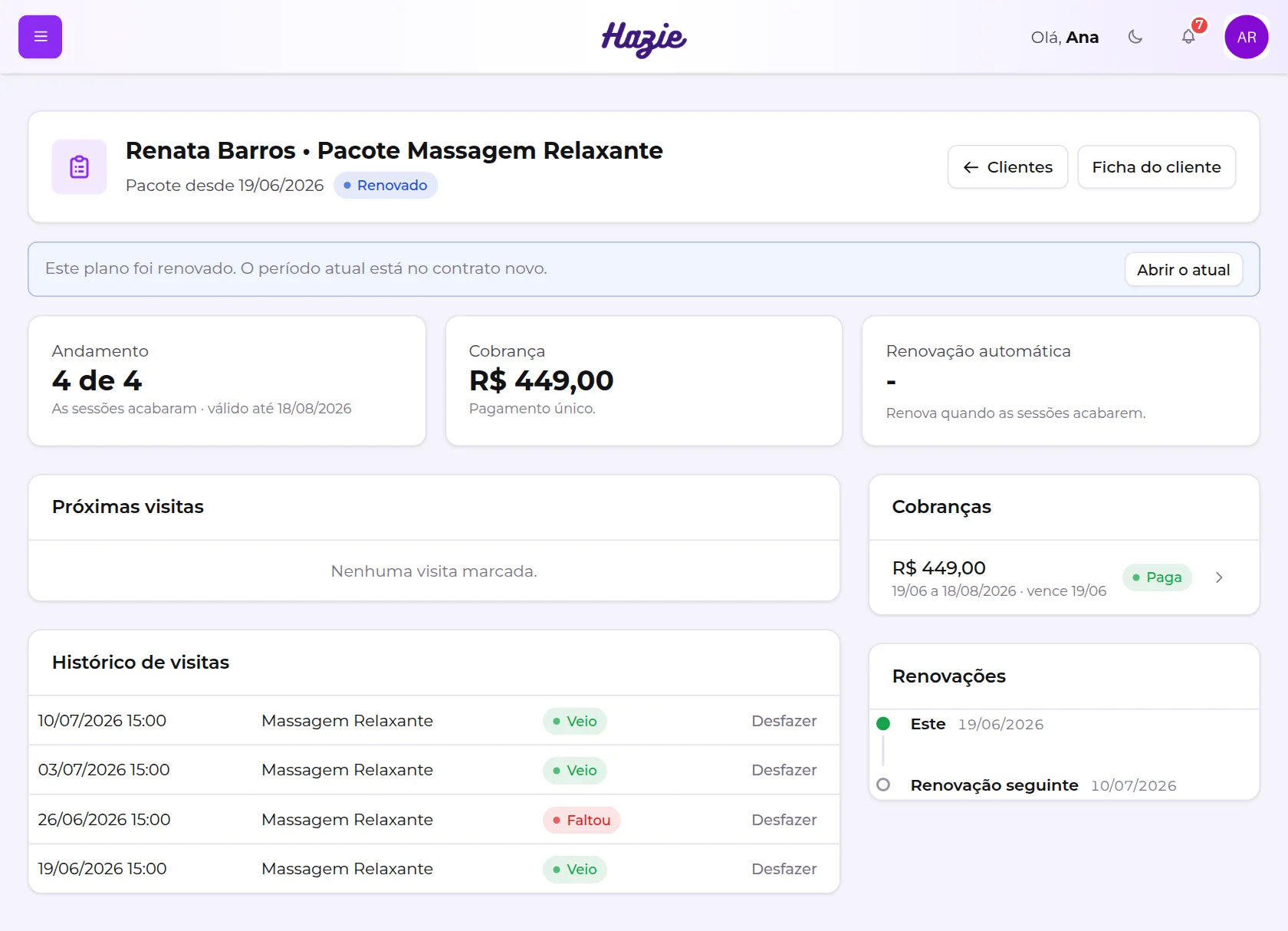Open the hamburger menu button
Viewport: 1288px width, 931px height.
pos(40,37)
